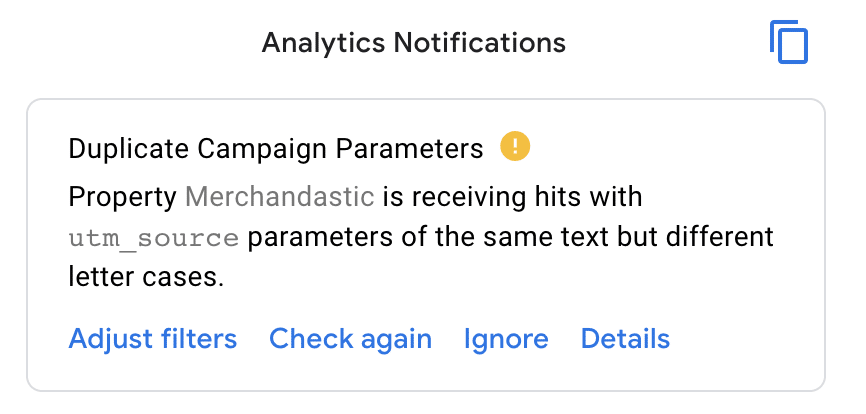The image size is (866, 414).
Task: Click the Merchandastic property name
Action: click(x=280, y=197)
